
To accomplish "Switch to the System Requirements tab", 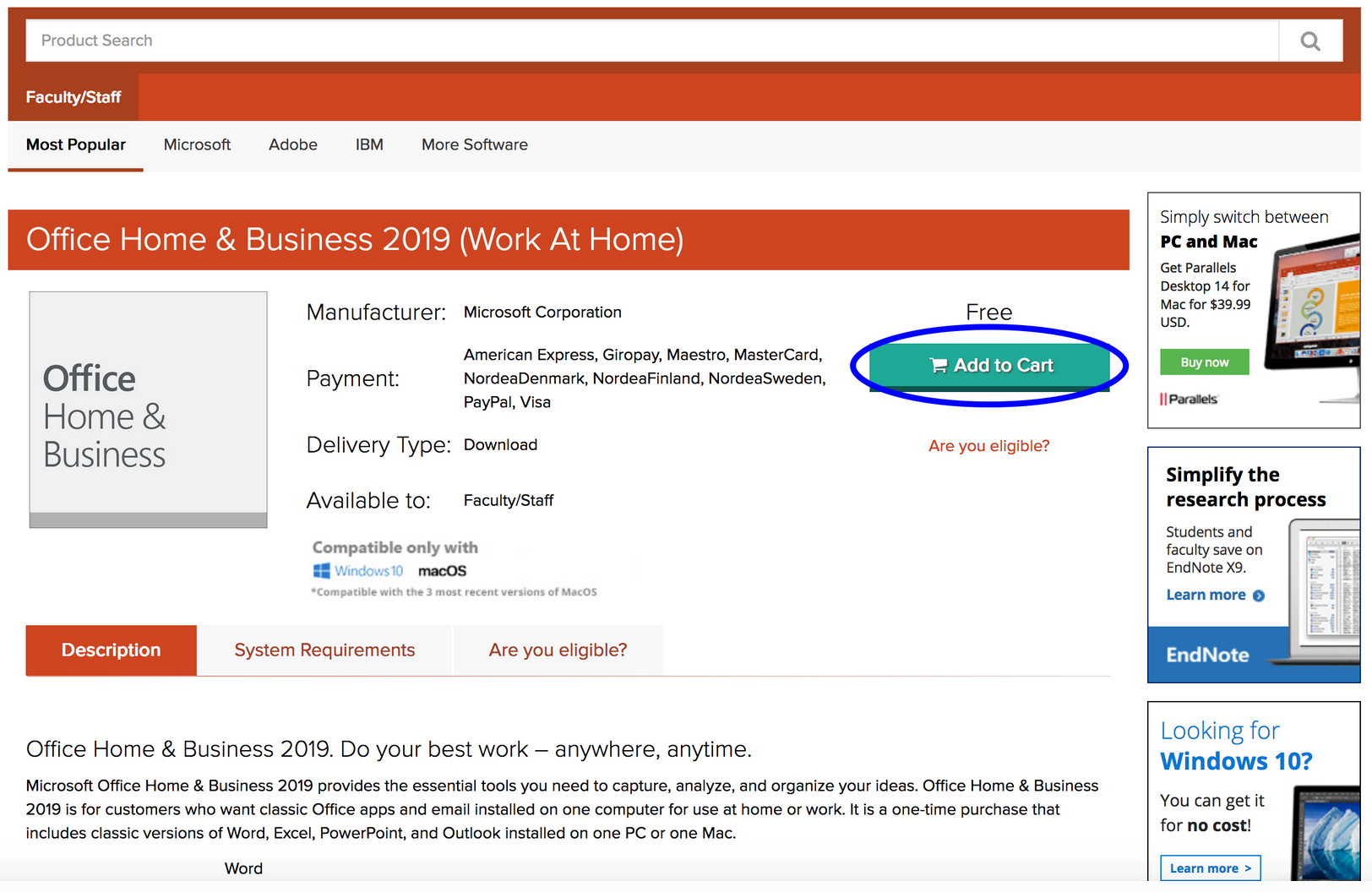I will pos(324,650).
